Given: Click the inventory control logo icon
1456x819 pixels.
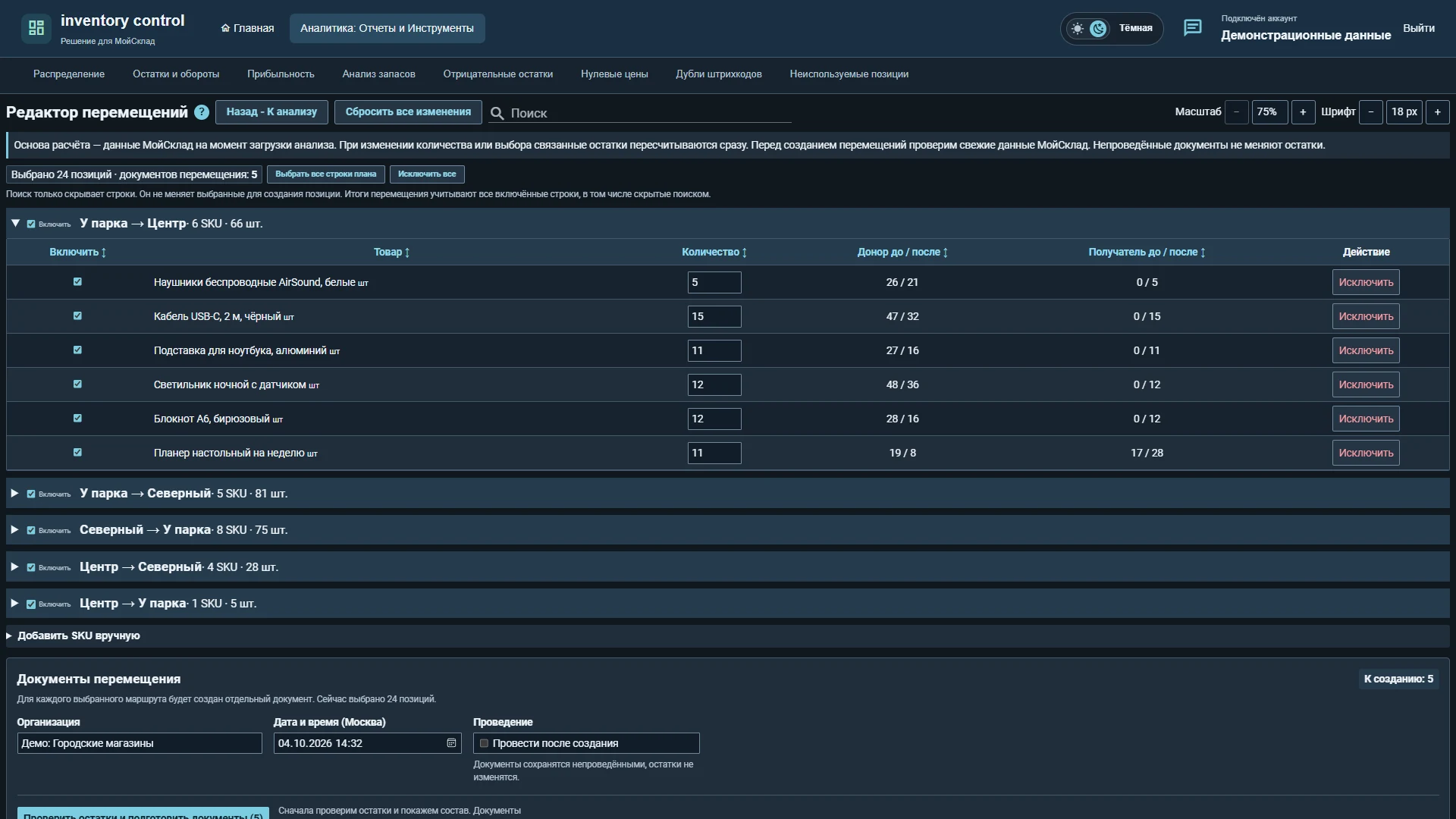Looking at the screenshot, I should coord(36,28).
